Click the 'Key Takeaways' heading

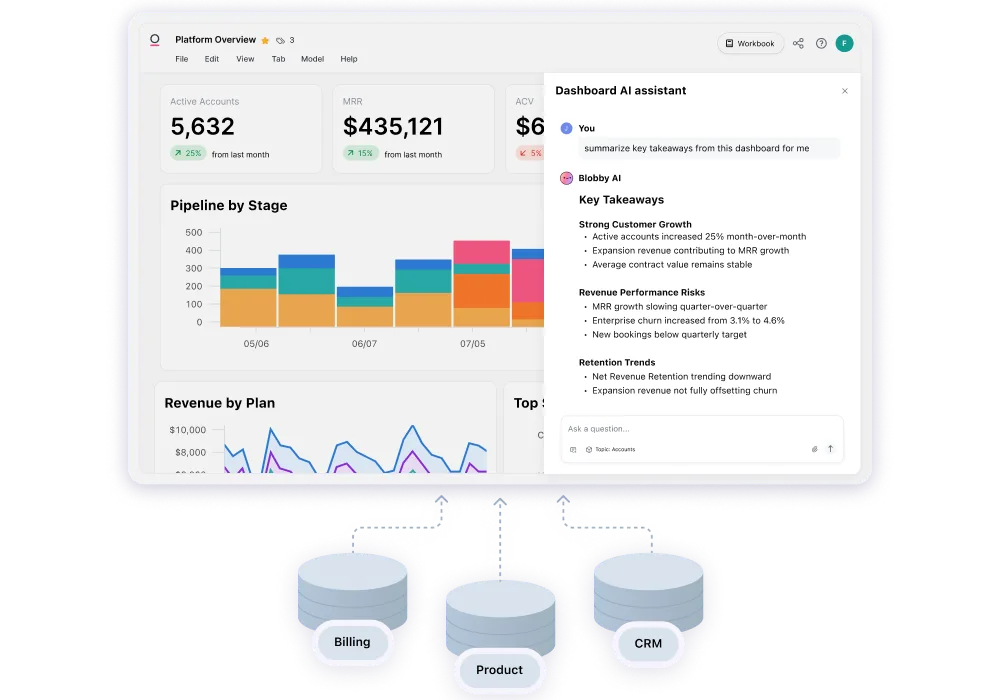tap(621, 200)
